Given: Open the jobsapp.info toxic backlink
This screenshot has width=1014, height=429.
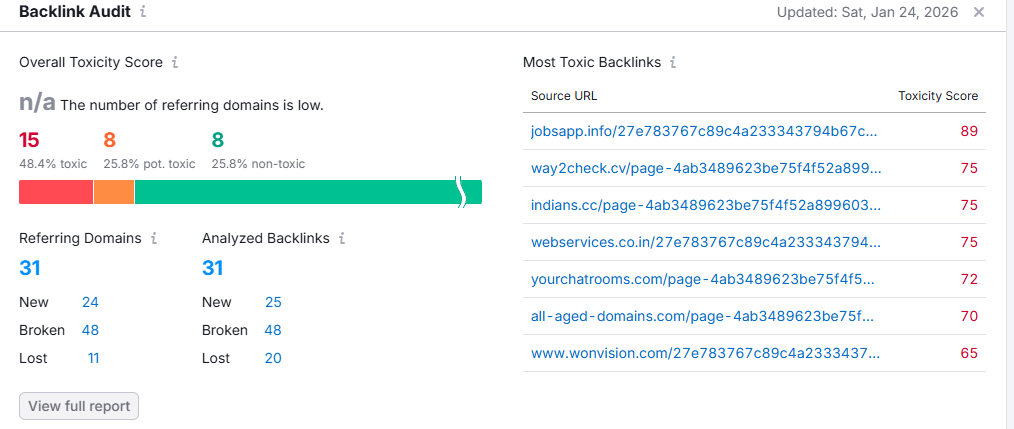Looking at the screenshot, I should click(704, 131).
